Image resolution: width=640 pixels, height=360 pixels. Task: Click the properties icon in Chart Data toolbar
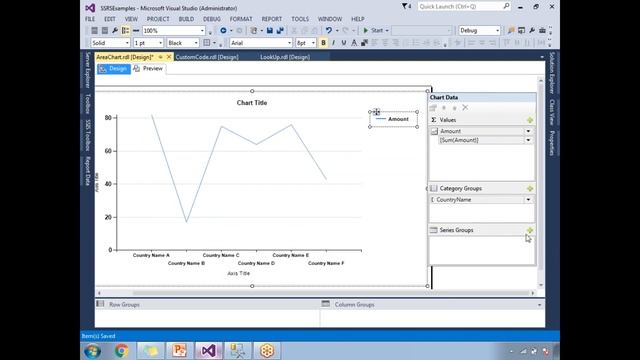433,108
